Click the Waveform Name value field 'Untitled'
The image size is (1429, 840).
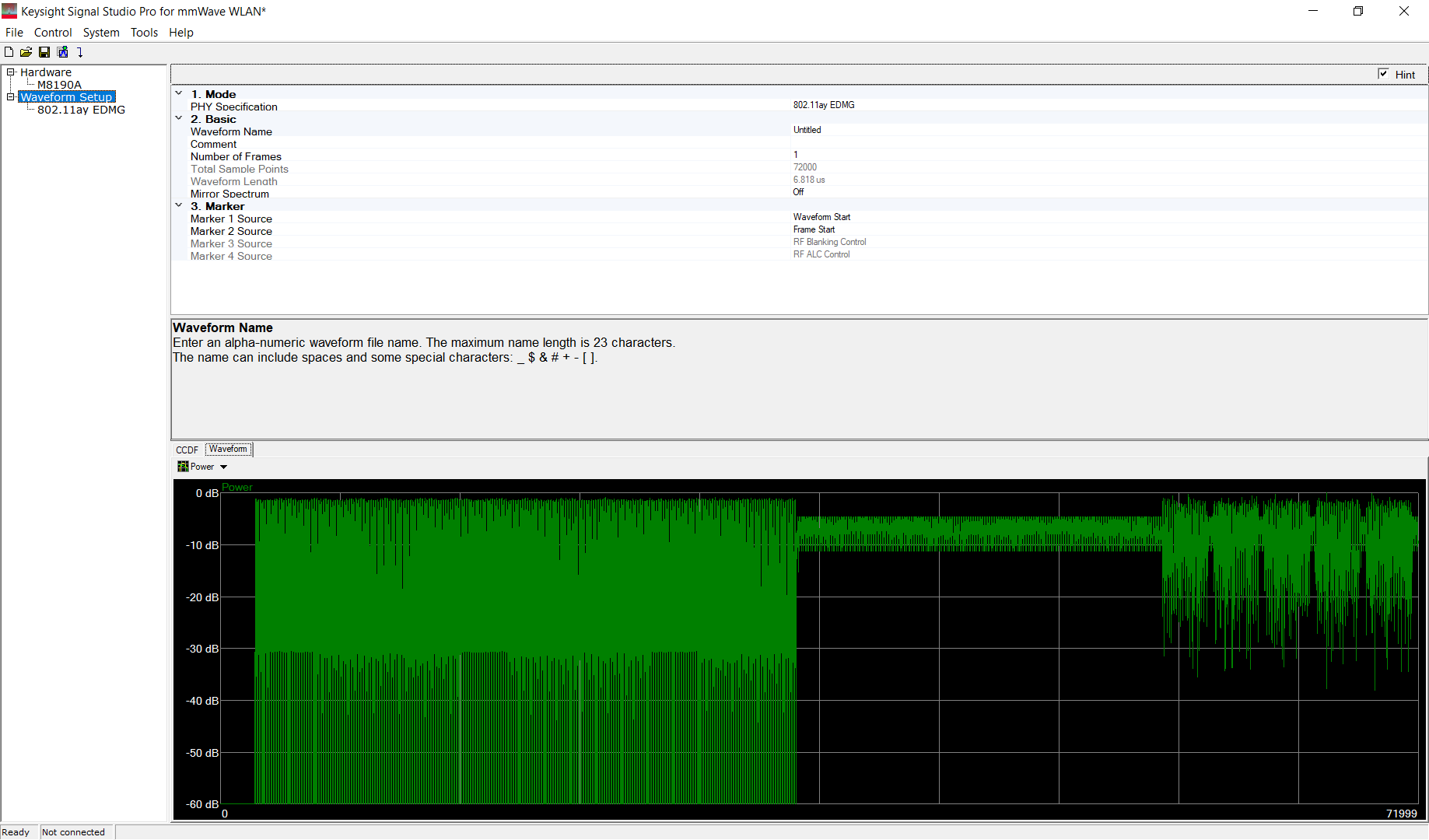click(807, 130)
